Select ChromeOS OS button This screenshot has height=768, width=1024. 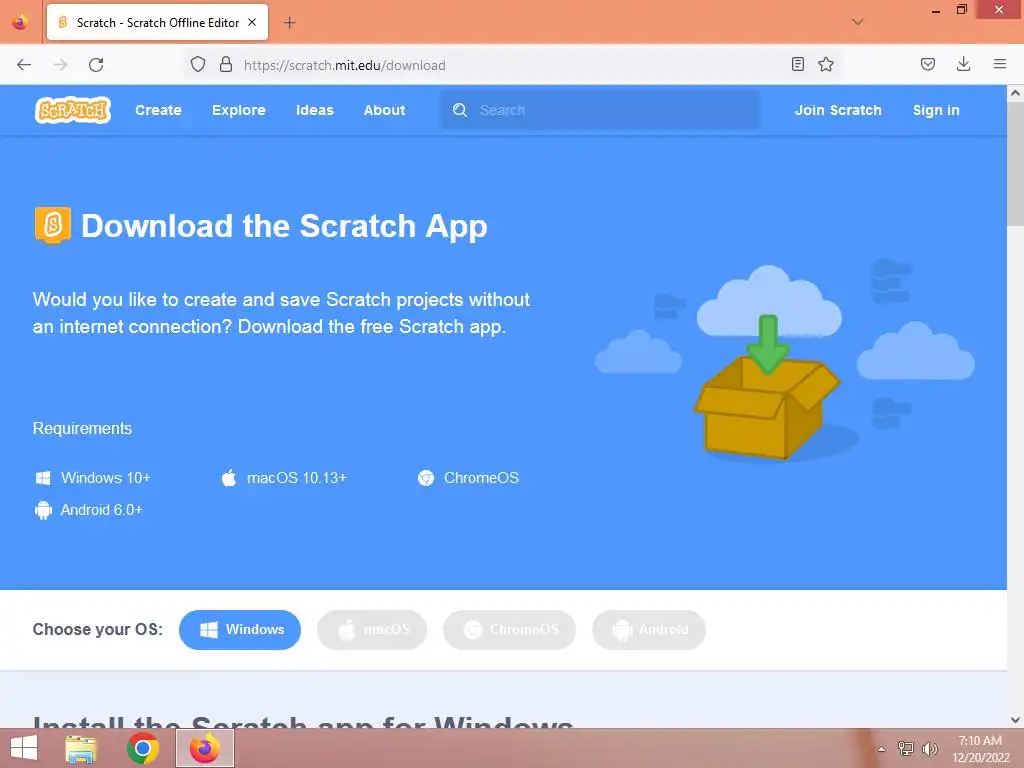509,630
